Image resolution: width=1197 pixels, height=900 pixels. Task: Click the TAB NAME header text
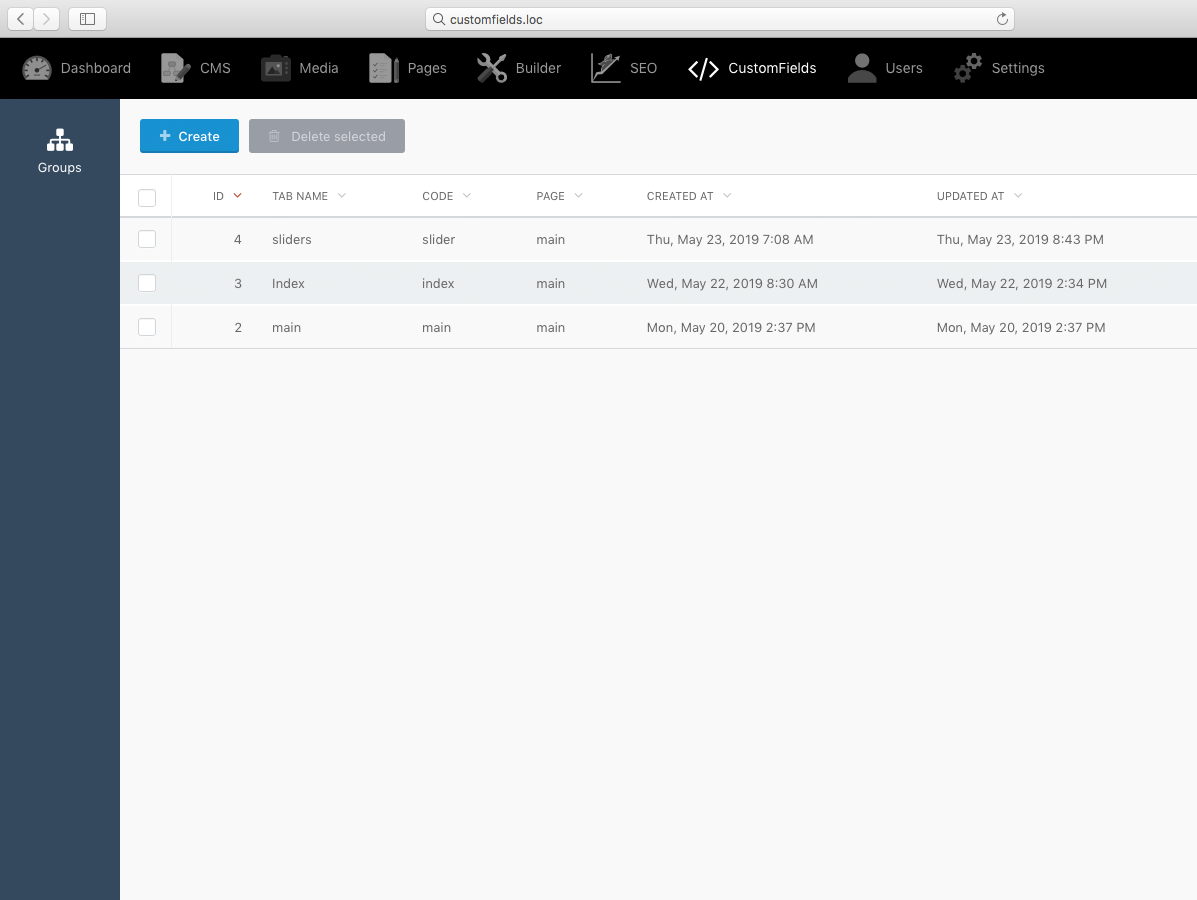[300, 196]
